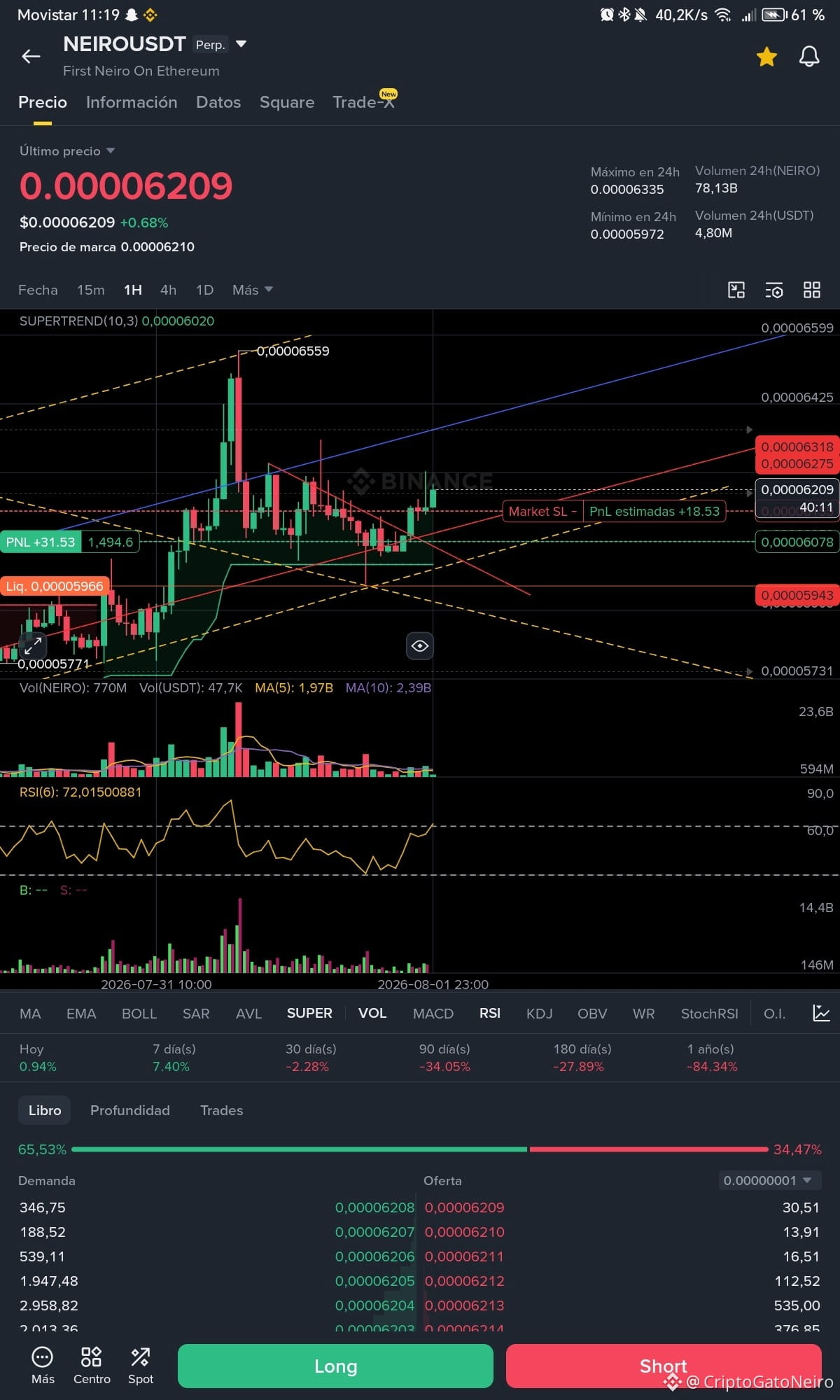This screenshot has height=1400, width=840.
Task: Toggle the favorite star for NEIROUSDT
Action: (x=766, y=57)
